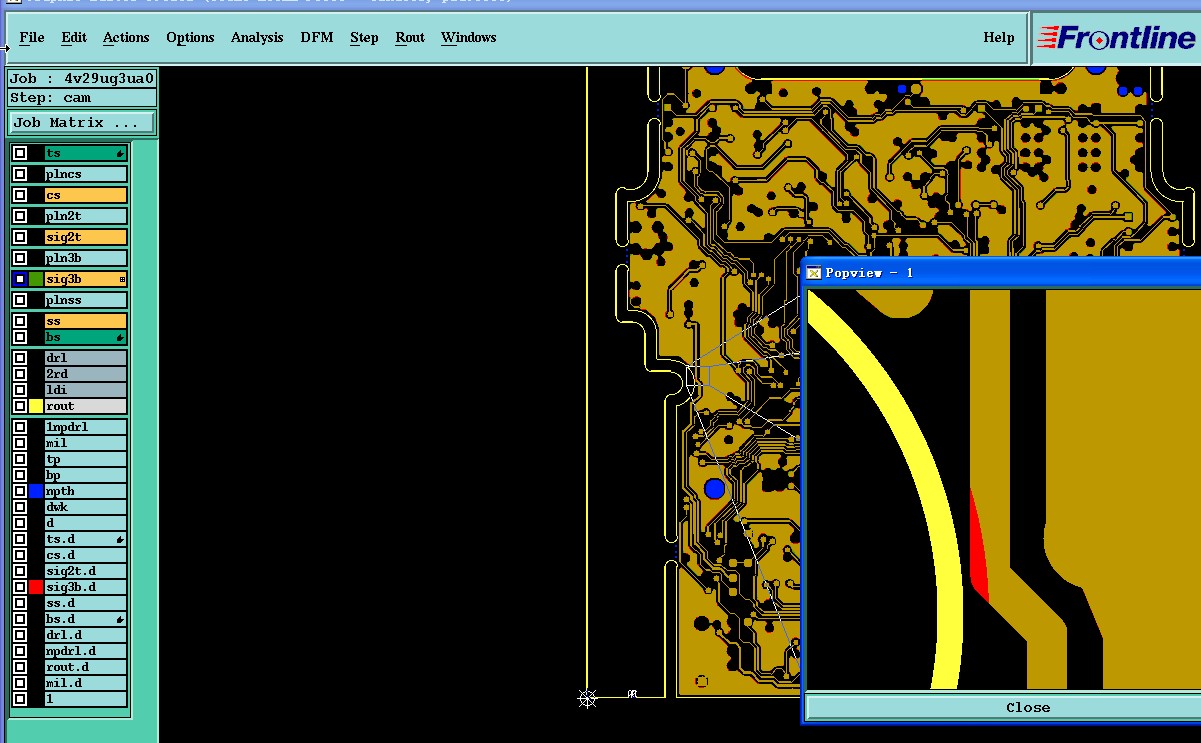Click the Step: cam field
Screen dimensions: 1201x743
(82, 98)
